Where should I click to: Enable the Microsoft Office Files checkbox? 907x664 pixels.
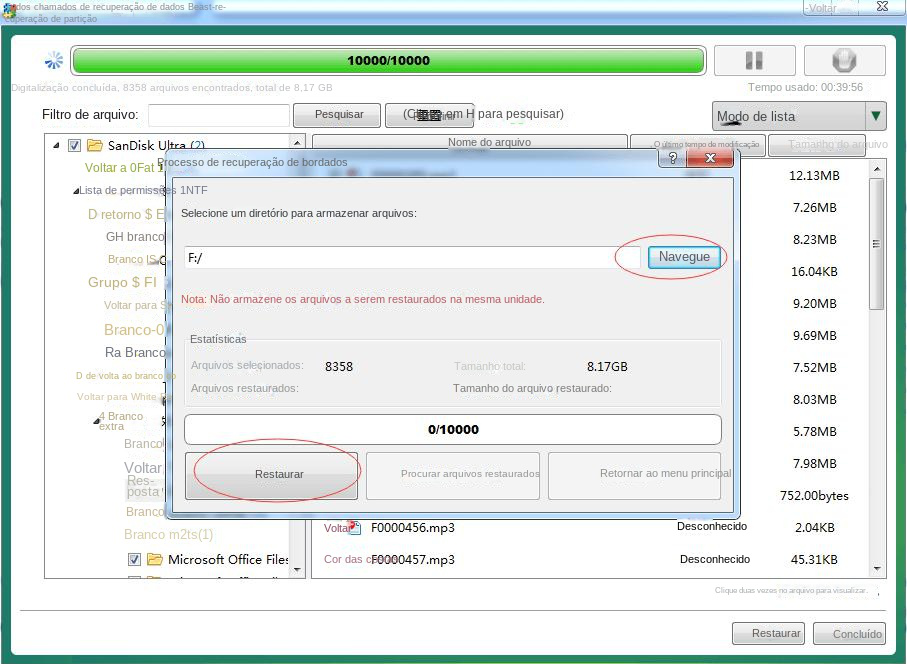134,559
